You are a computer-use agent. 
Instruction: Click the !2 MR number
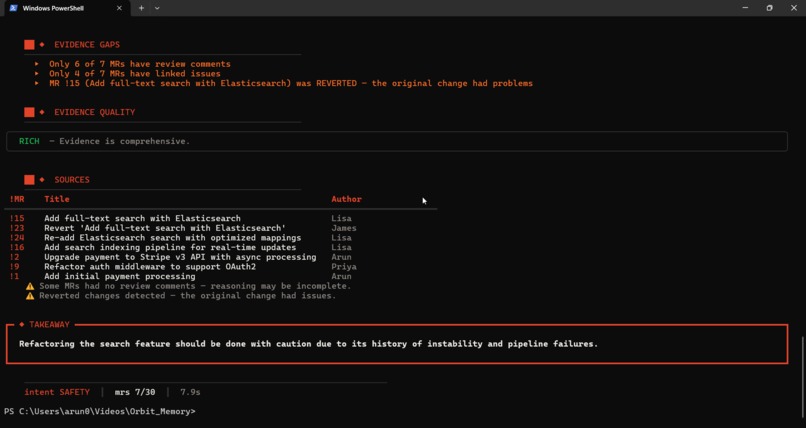(14, 257)
